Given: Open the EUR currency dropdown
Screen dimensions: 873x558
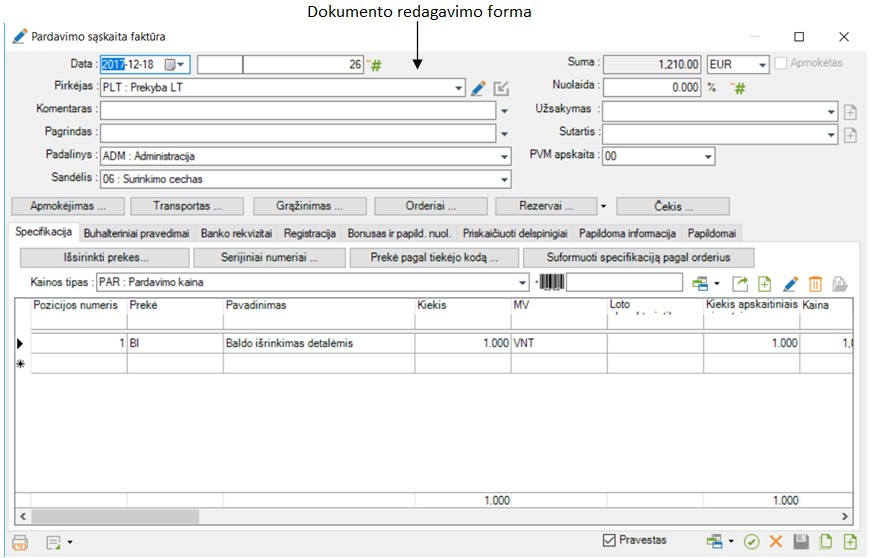Looking at the screenshot, I should (762, 65).
